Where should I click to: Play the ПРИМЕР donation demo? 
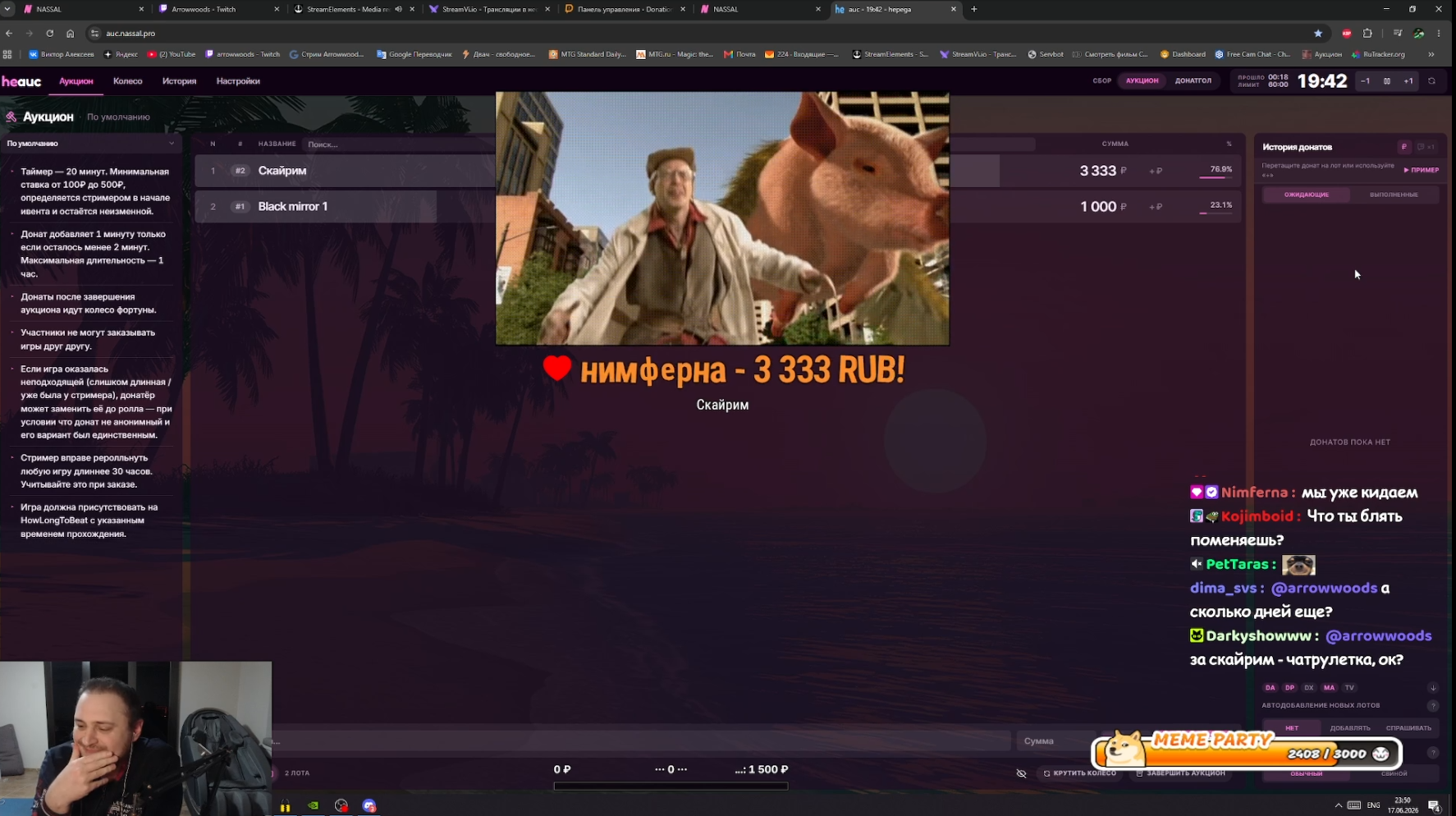(1421, 170)
